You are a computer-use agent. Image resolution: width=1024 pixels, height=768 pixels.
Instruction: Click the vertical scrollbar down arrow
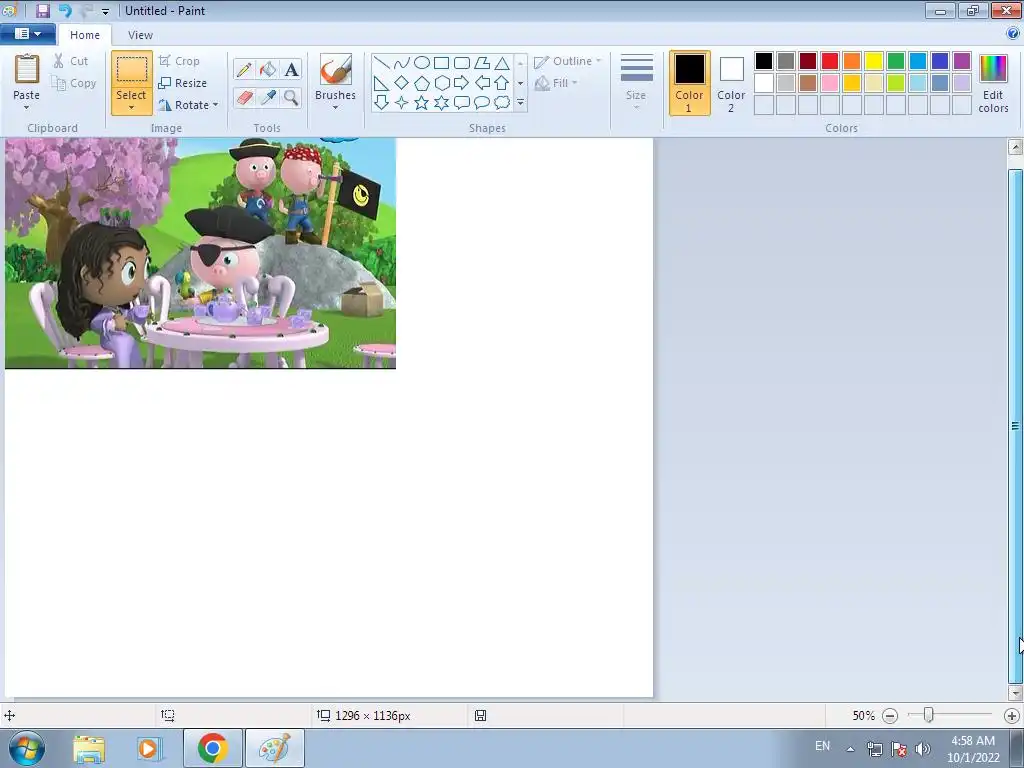click(1015, 692)
